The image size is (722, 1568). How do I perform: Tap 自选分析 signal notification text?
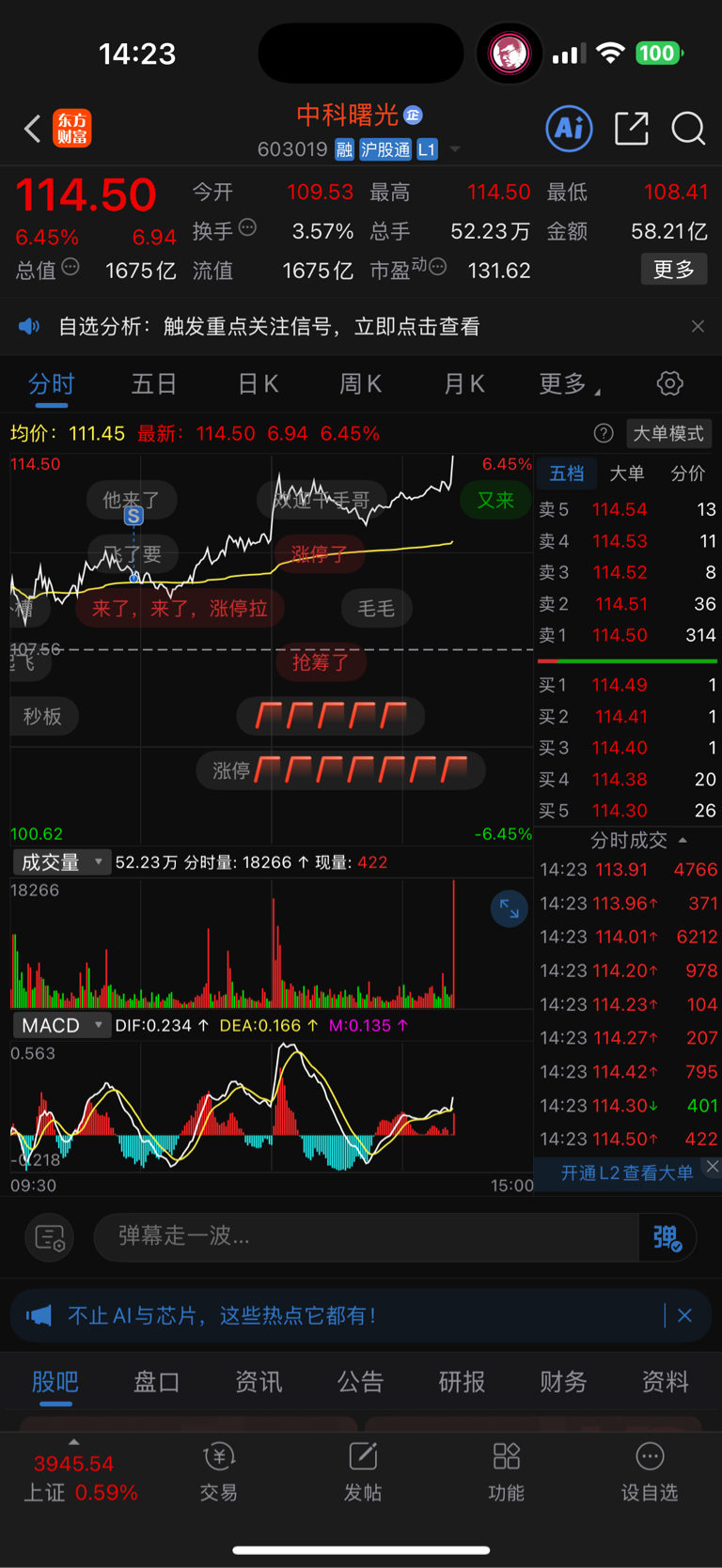(269, 326)
